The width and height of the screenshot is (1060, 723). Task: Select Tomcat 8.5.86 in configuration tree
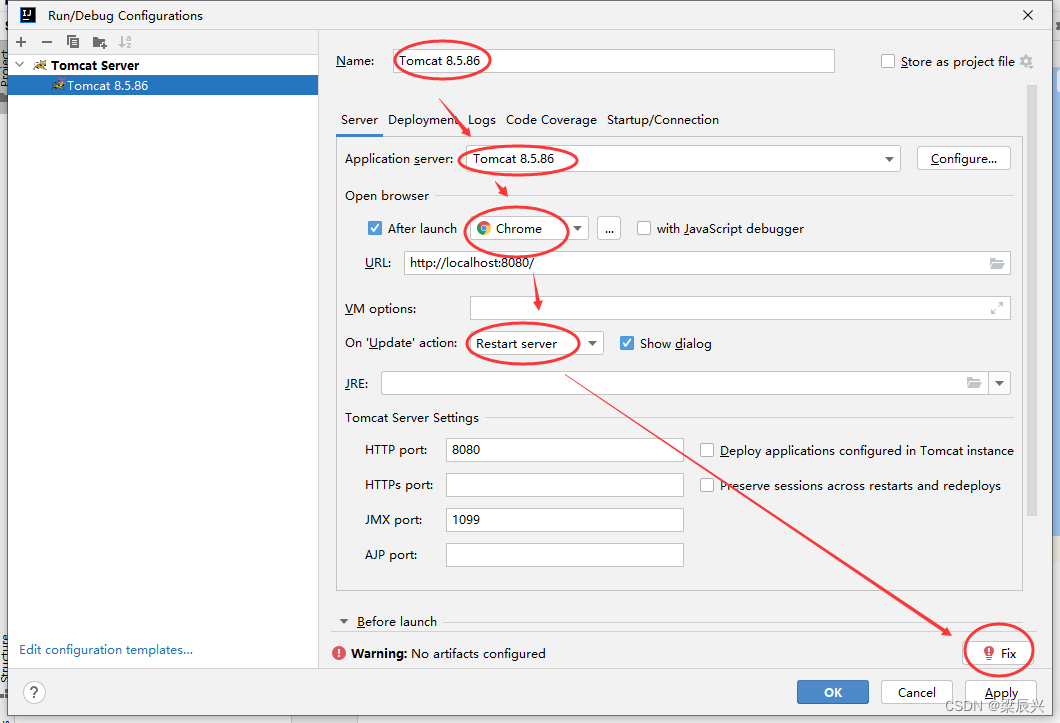162,85
